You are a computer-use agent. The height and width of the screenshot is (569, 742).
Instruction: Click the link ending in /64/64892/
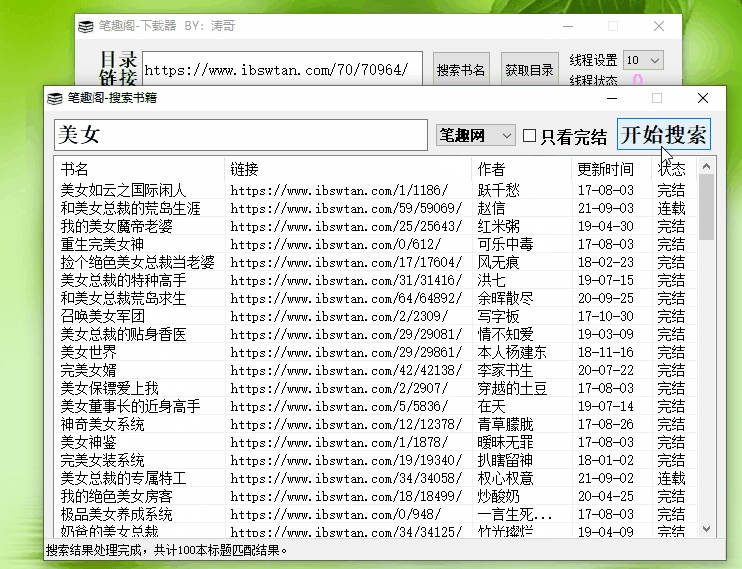click(x=346, y=299)
